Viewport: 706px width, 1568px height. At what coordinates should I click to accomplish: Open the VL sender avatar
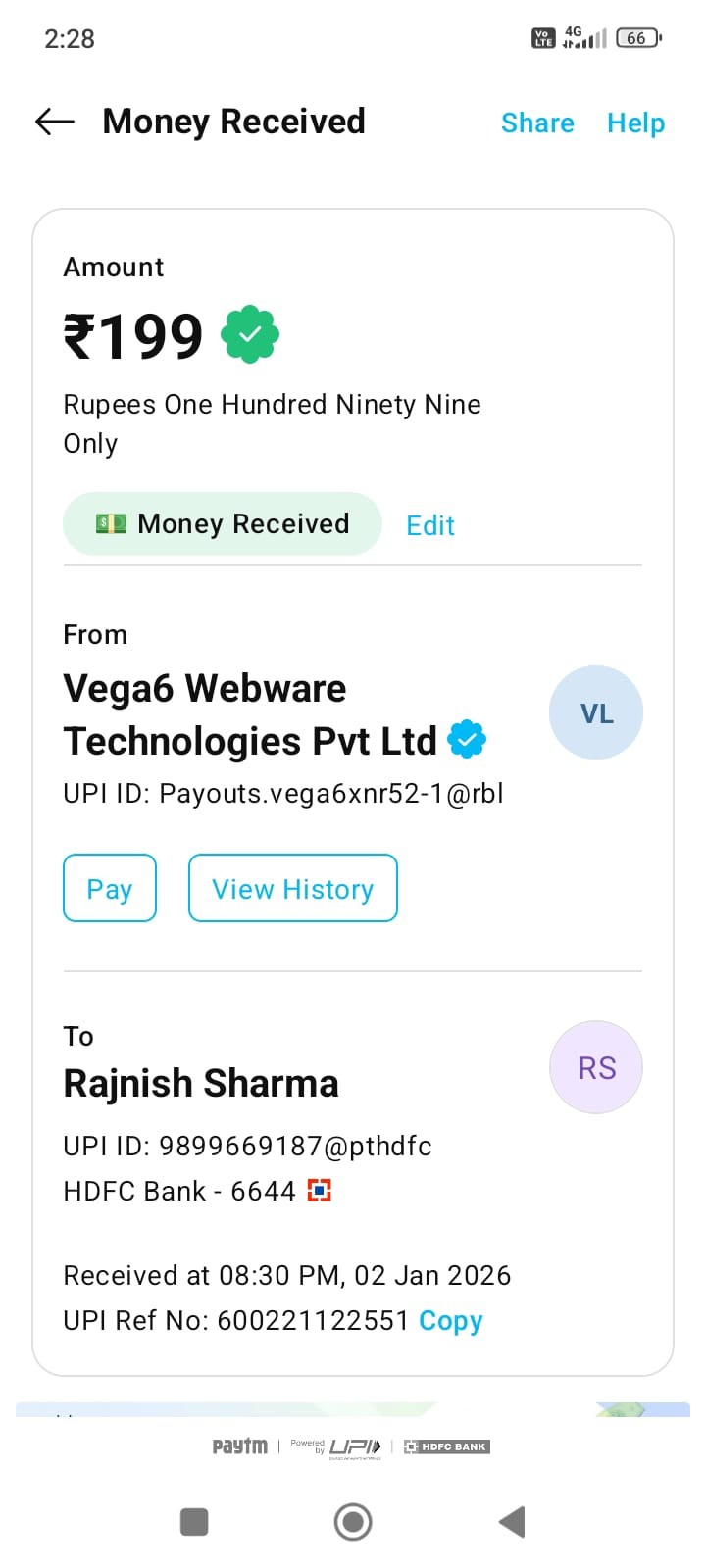(x=595, y=713)
